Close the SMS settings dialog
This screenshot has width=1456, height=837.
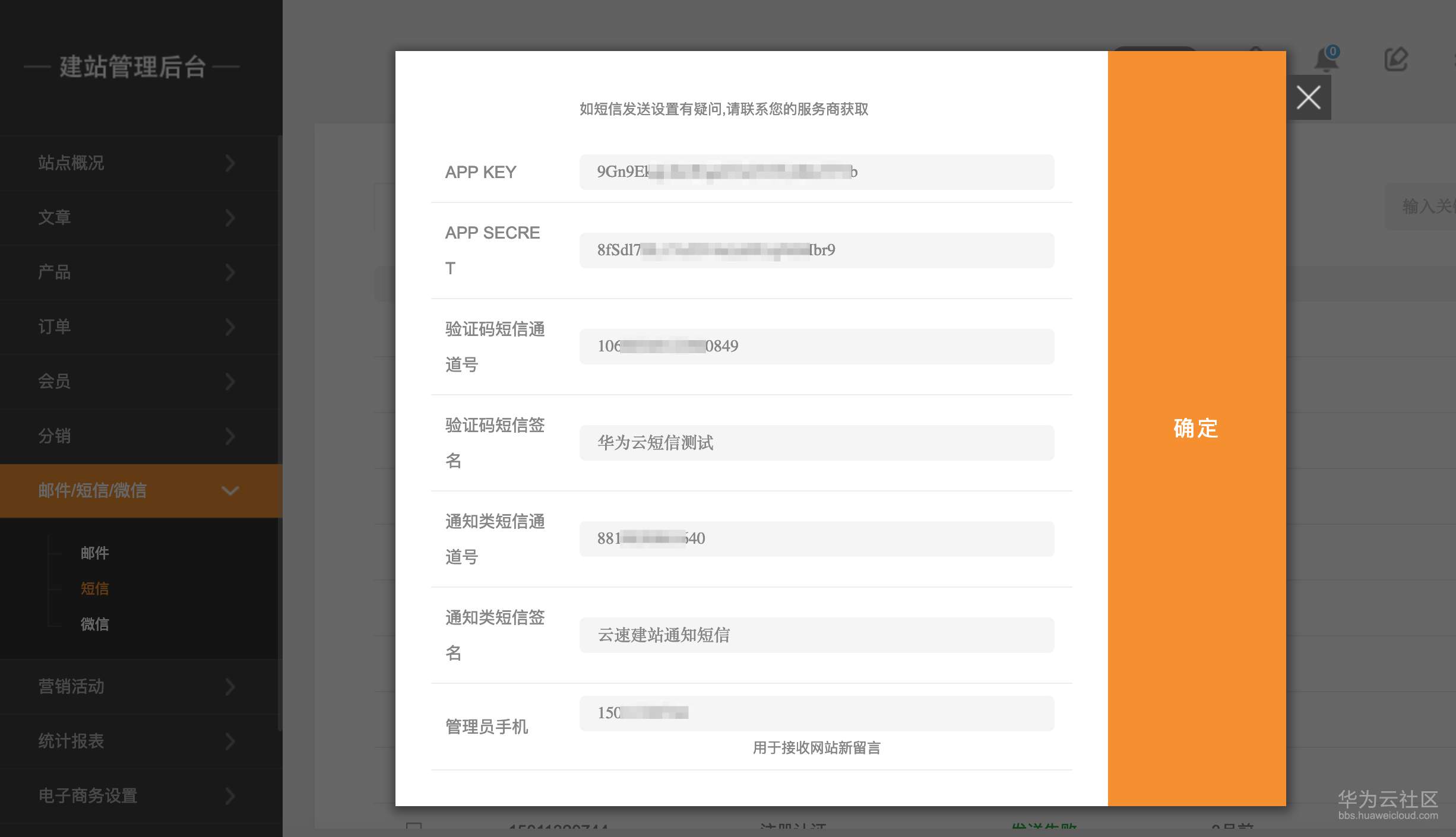click(x=1308, y=97)
